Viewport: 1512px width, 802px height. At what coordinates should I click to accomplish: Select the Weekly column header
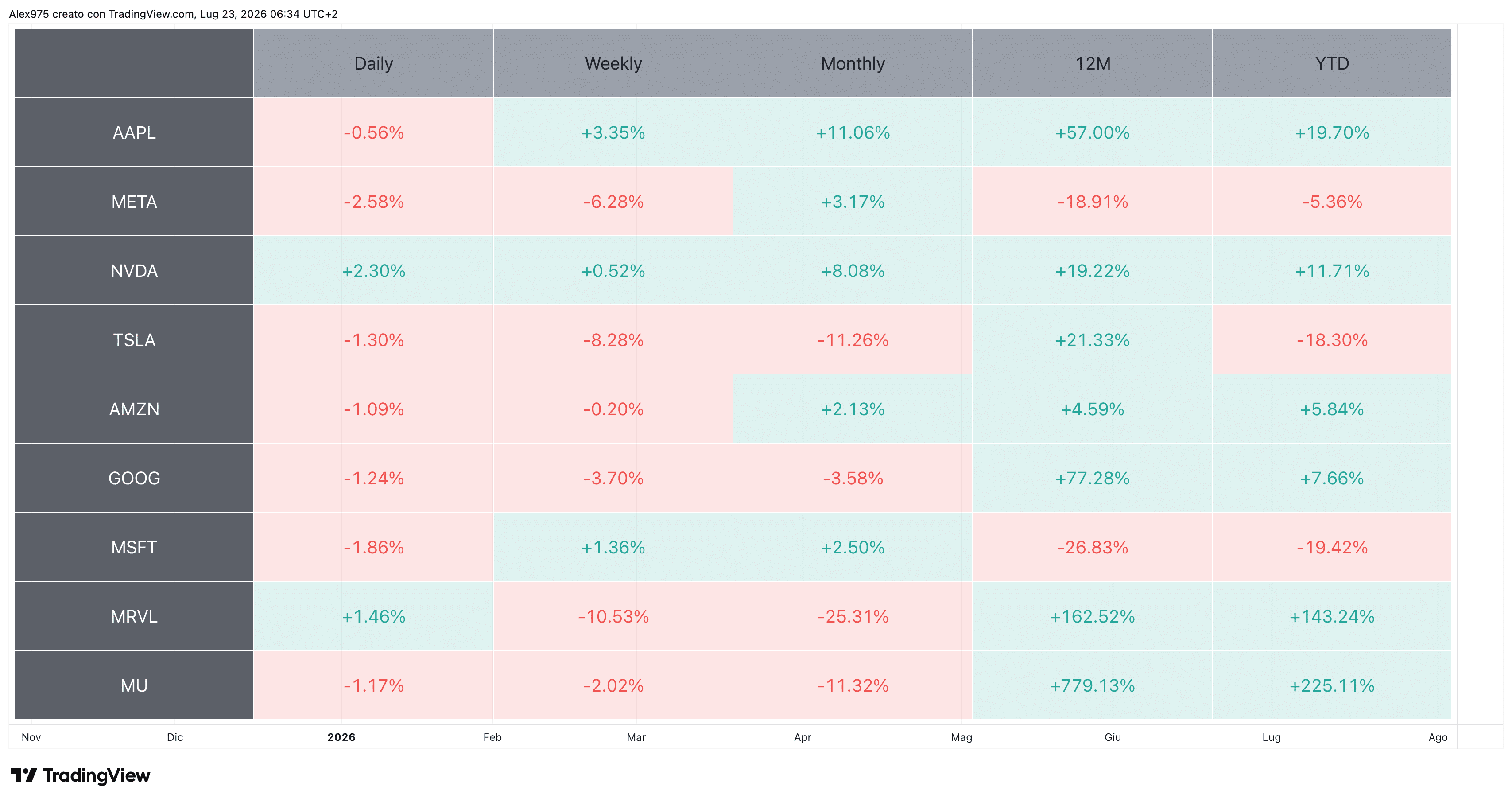coord(613,63)
